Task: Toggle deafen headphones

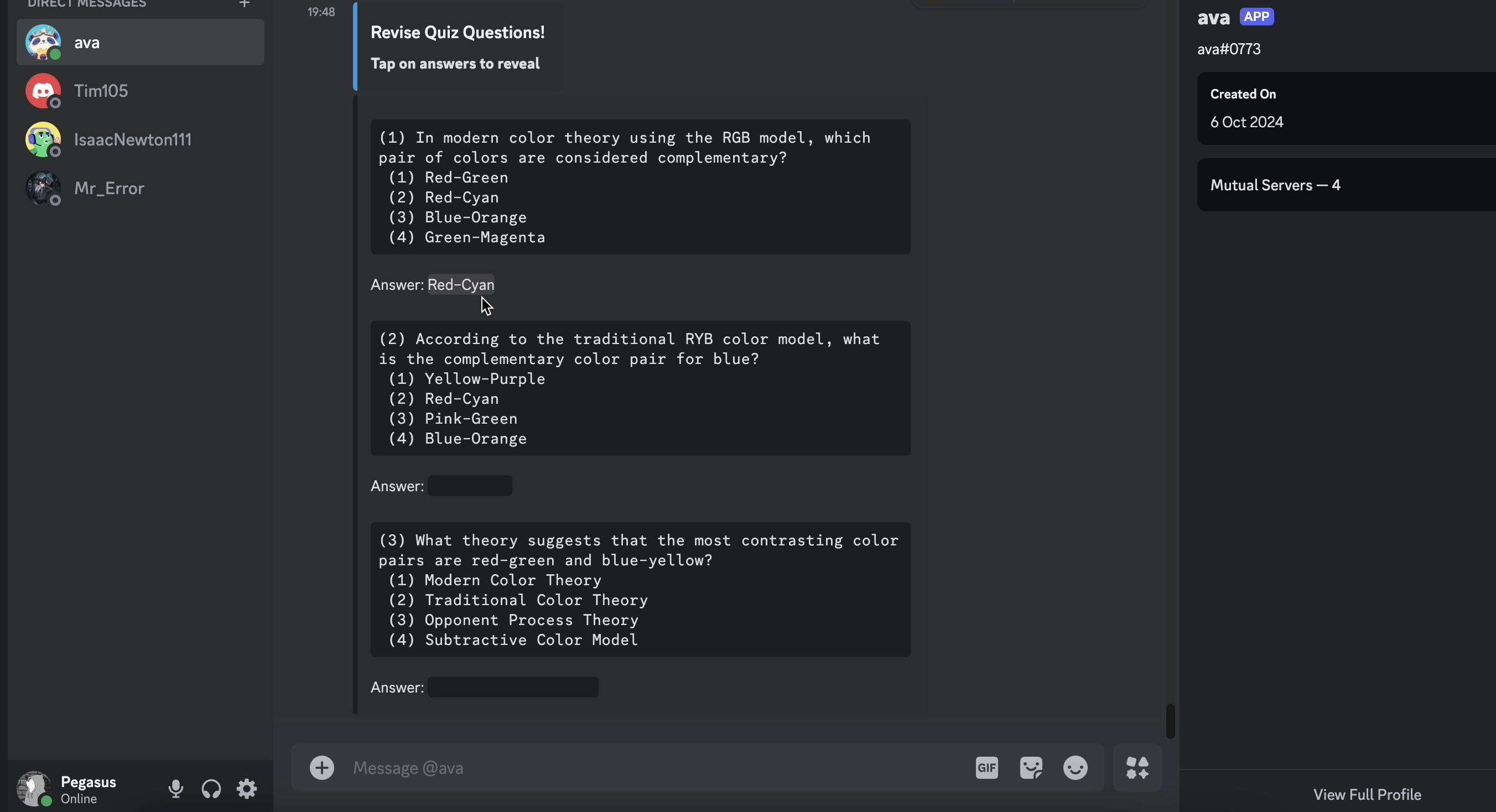Action: [x=211, y=789]
